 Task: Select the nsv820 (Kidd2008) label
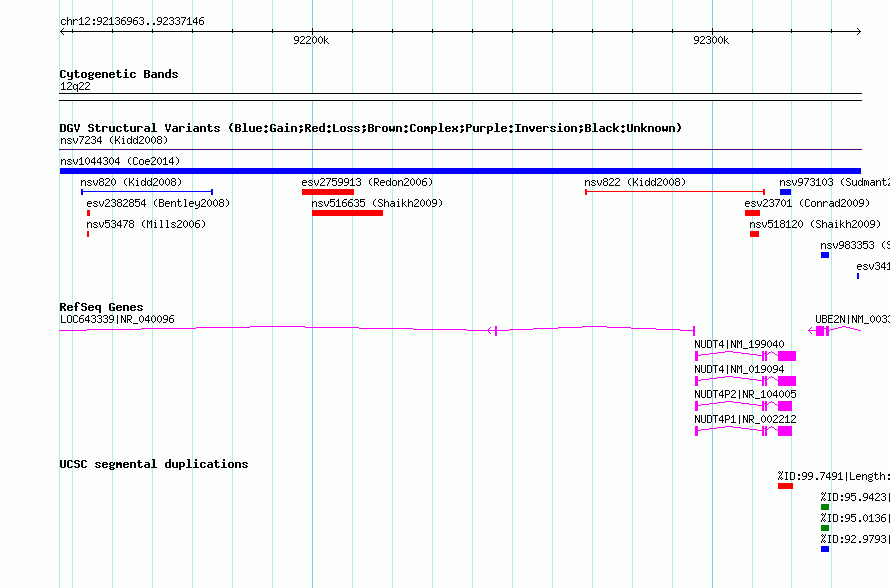(x=131, y=182)
